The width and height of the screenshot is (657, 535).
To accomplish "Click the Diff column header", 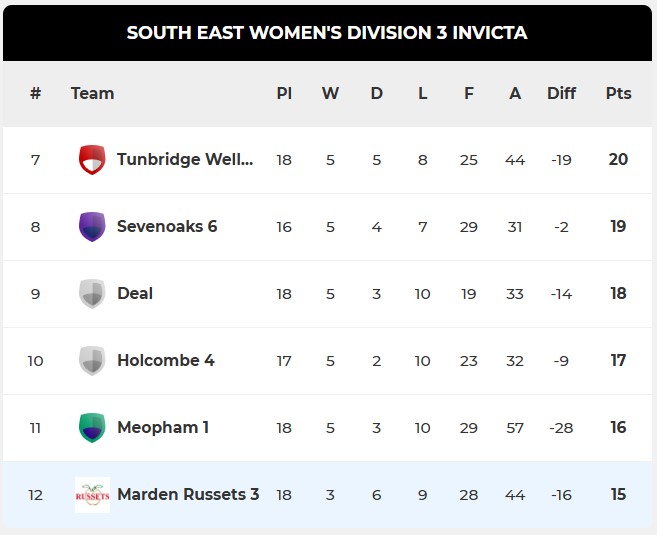I will tap(562, 93).
